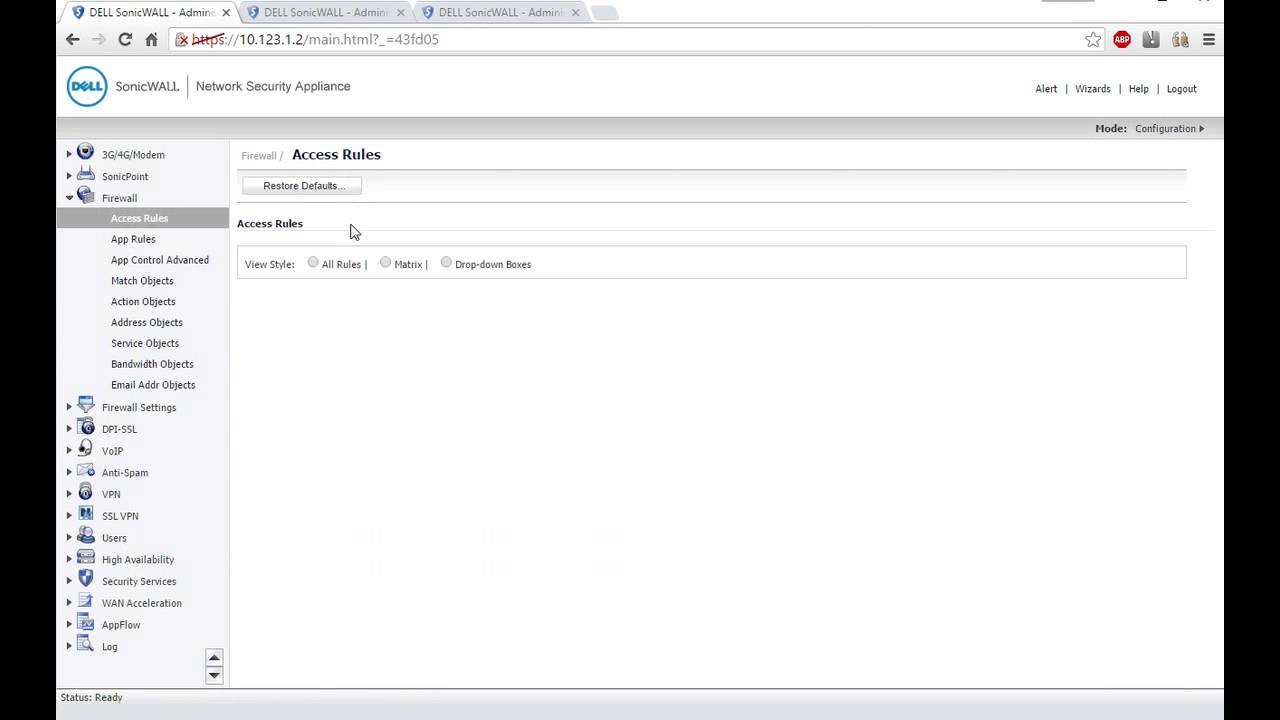This screenshot has width=1280, height=720.
Task: Expand the SonicPoint tree node
Action: tap(69, 176)
